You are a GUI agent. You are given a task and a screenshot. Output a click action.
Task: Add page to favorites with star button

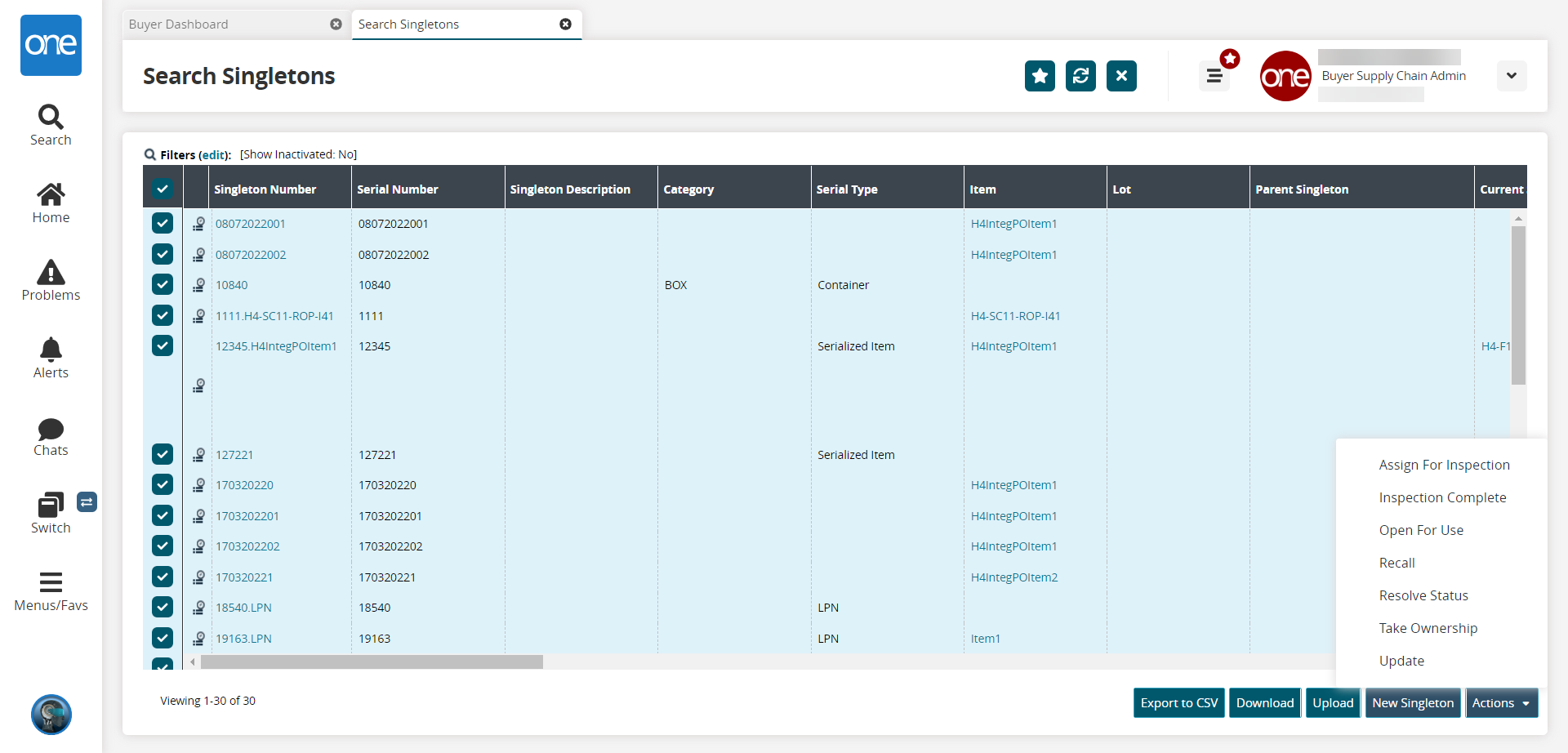[x=1040, y=76]
